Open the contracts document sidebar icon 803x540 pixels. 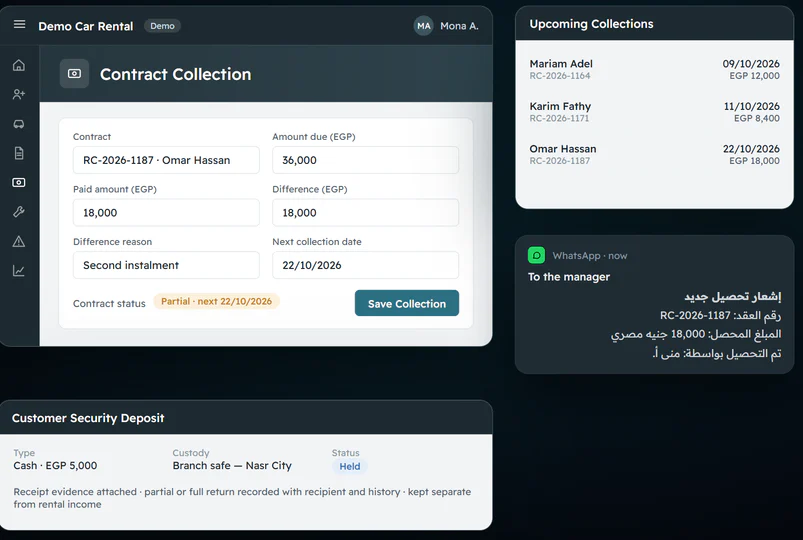(19, 153)
